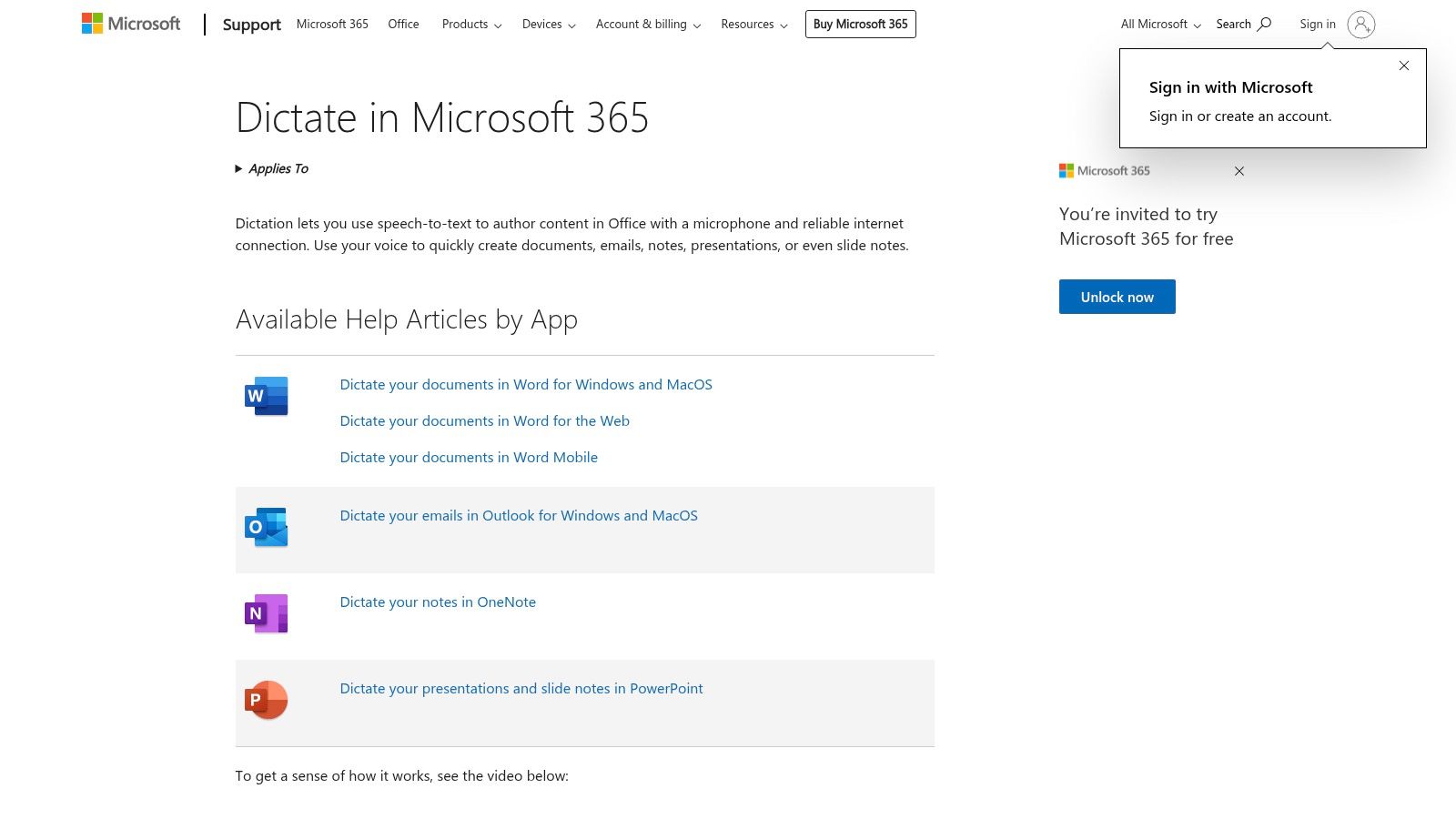
Task: Open the Devices dropdown menu
Action: click(549, 25)
